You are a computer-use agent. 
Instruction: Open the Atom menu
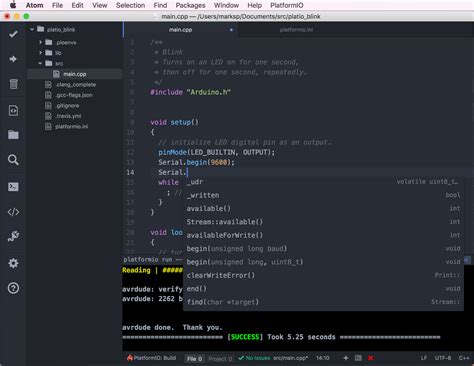pos(34,5)
